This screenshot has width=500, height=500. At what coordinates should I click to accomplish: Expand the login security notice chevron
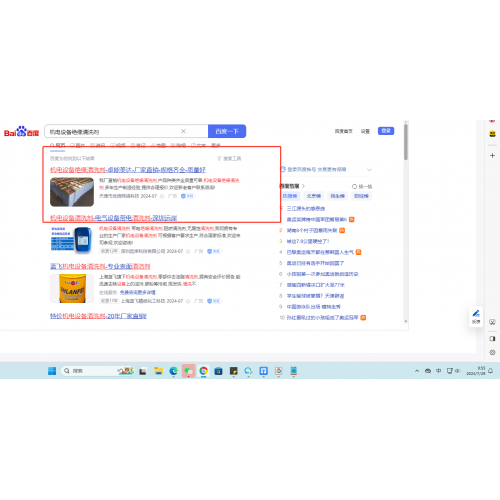pos(369,169)
